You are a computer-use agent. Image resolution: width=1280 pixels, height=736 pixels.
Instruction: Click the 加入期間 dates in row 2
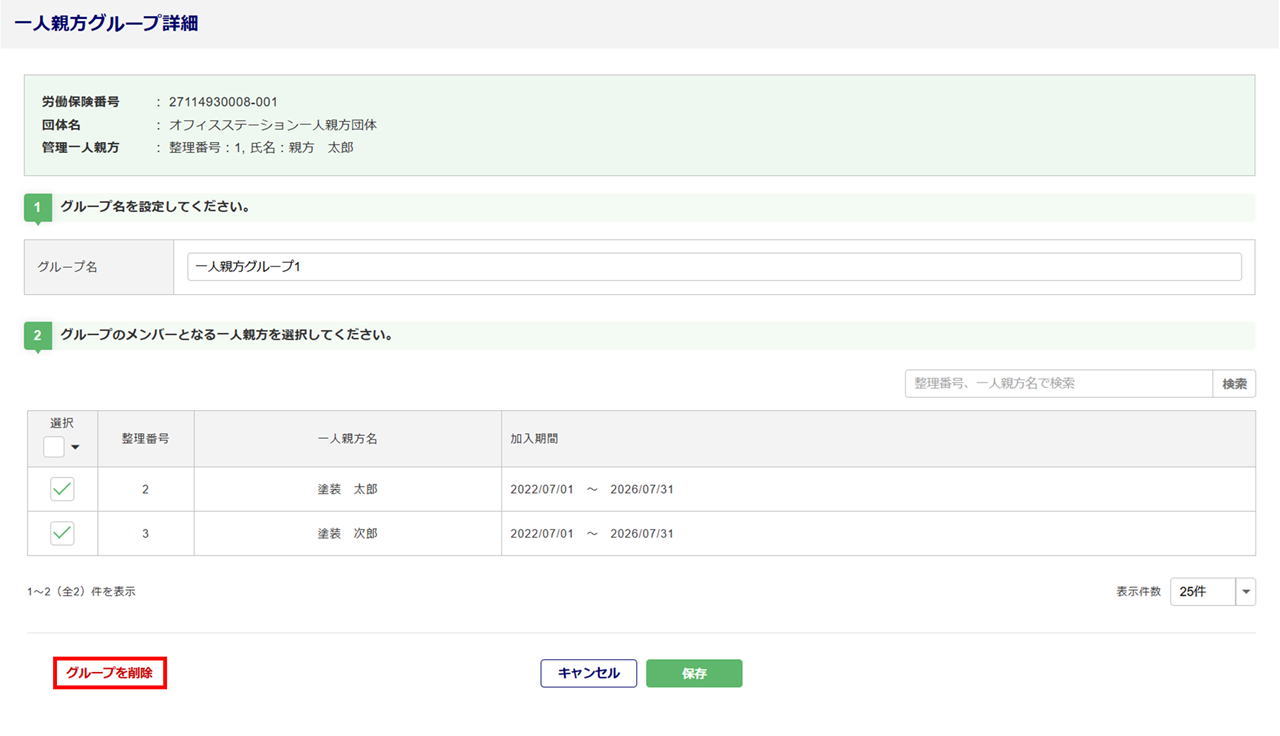(591, 533)
